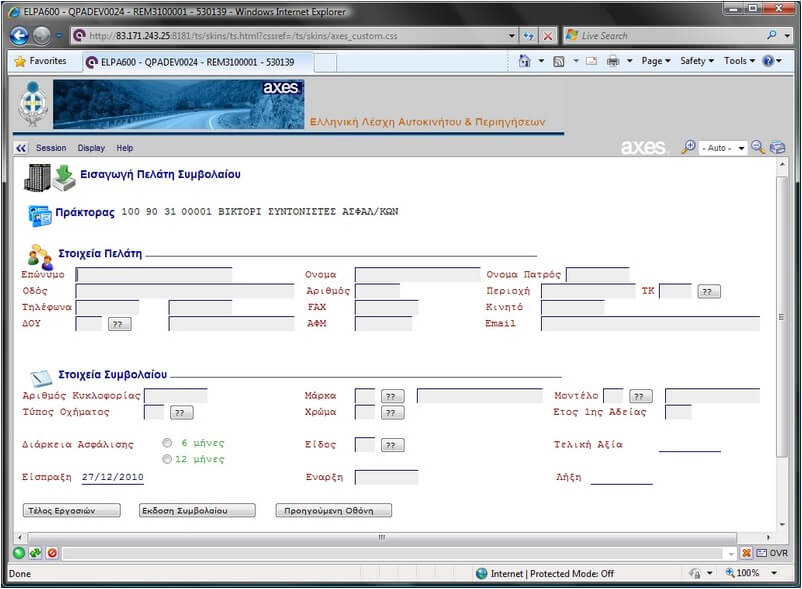Screen dimensions: 802x589
Task: Click the browser Forward arrow button
Action: coord(41,36)
